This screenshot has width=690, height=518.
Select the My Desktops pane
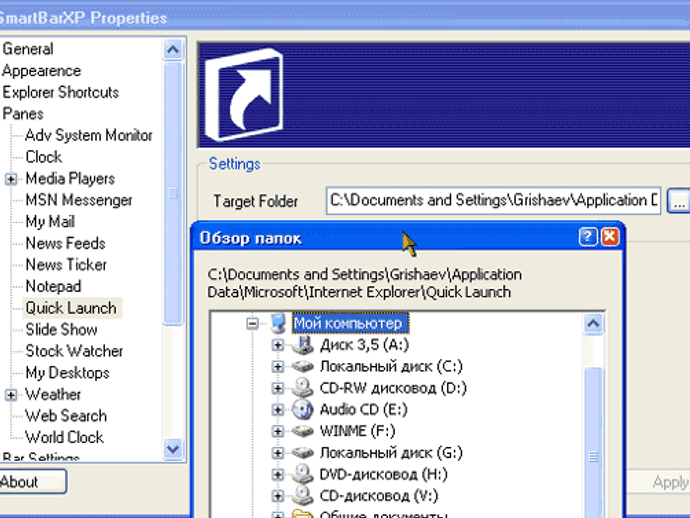coord(67,373)
